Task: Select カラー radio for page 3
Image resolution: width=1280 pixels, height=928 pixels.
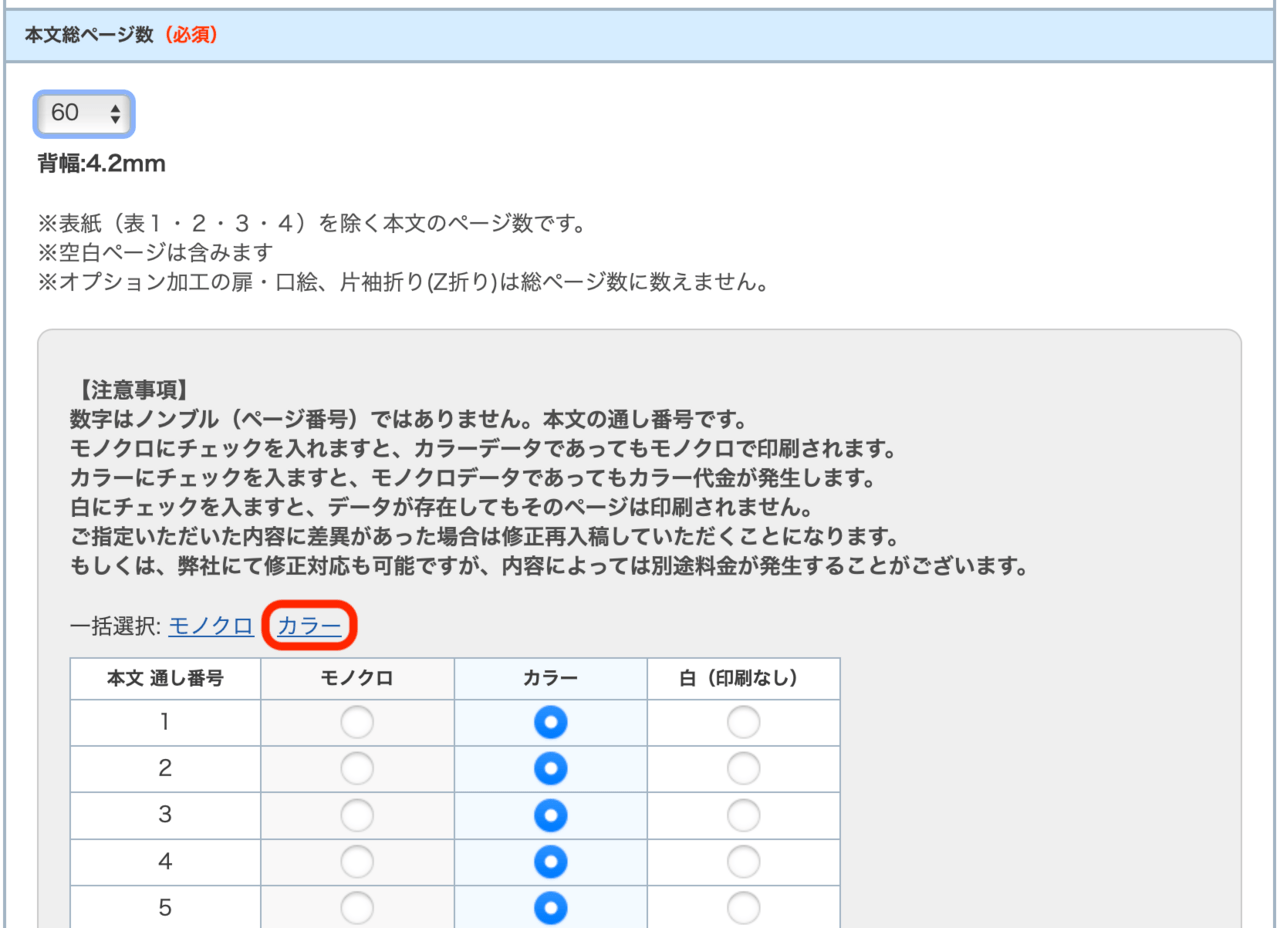Action: pos(550,815)
